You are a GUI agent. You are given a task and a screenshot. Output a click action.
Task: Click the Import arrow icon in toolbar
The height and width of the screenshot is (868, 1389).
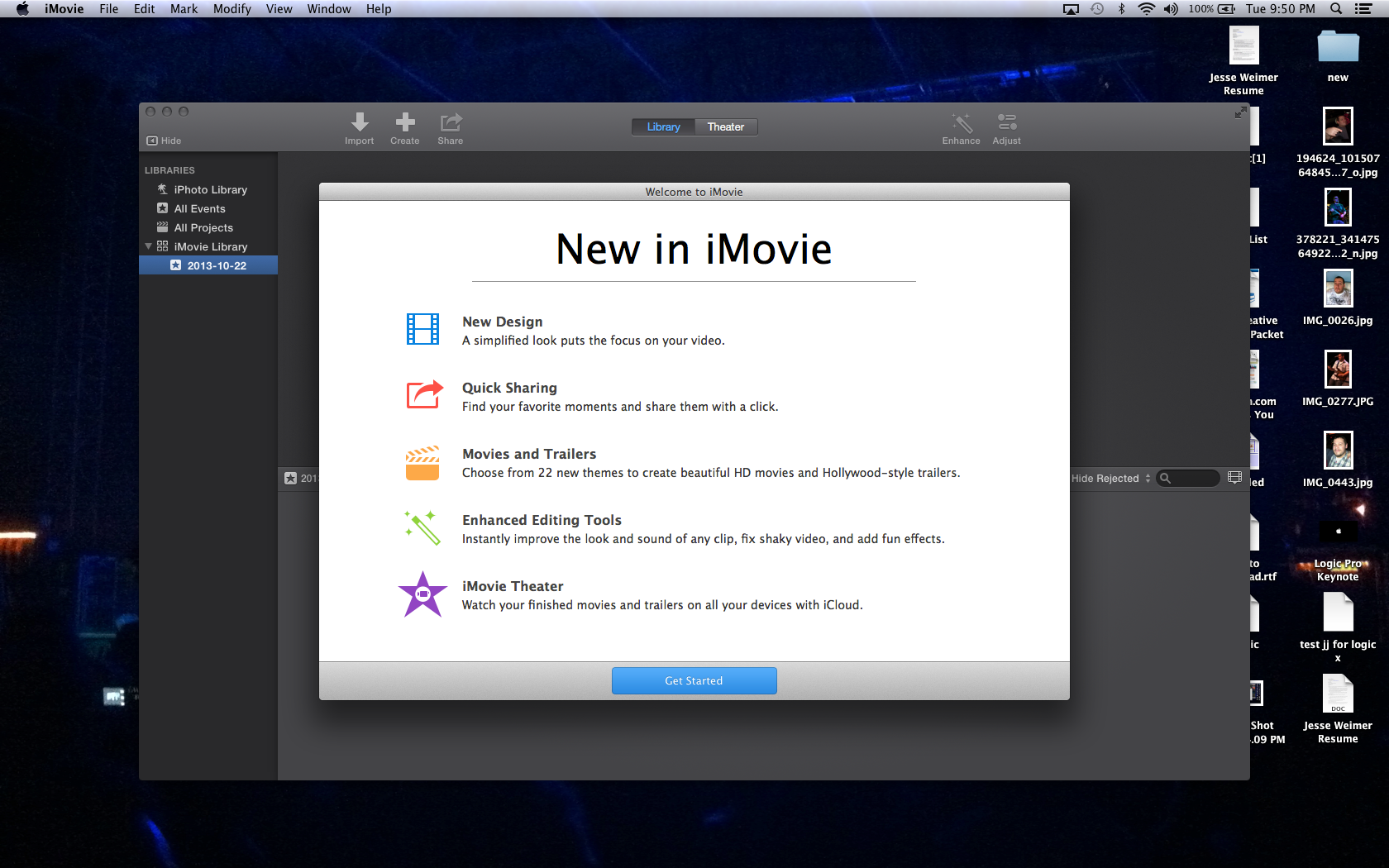[360, 122]
